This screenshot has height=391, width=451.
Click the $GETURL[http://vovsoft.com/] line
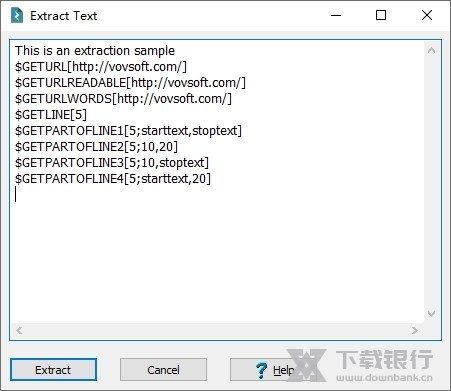click(x=101, y=67)
